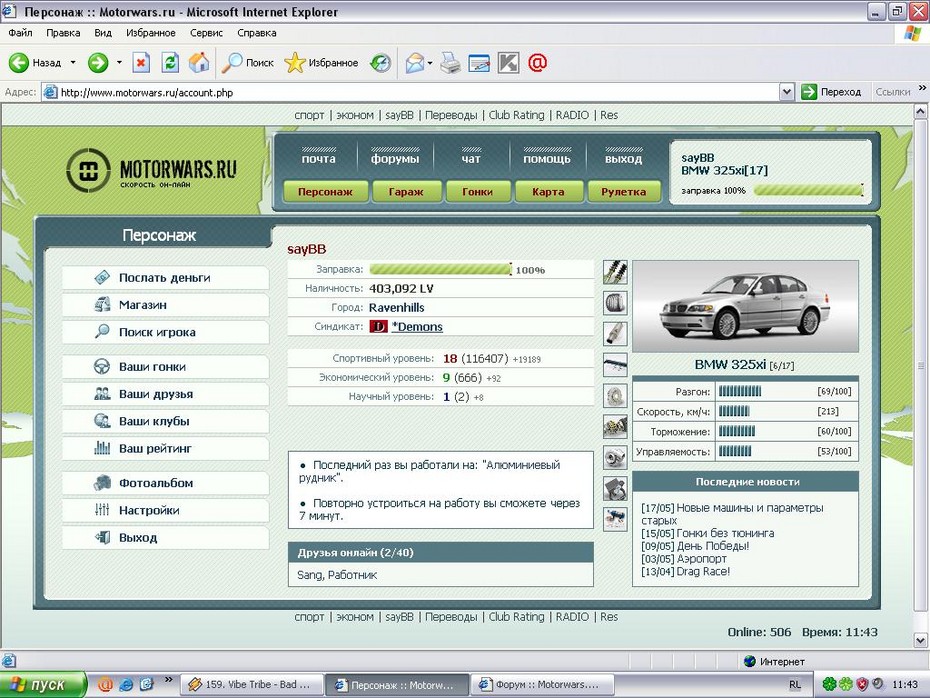Refresh the page with green arrows icon
Viewport: 930px width, 698px height.
(170, 63)
